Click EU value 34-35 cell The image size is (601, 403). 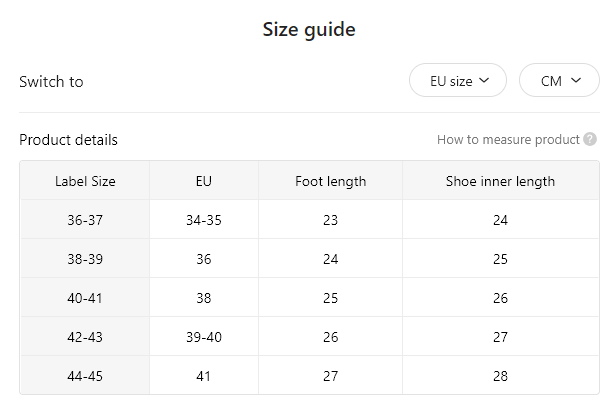[x=204, y=220]
